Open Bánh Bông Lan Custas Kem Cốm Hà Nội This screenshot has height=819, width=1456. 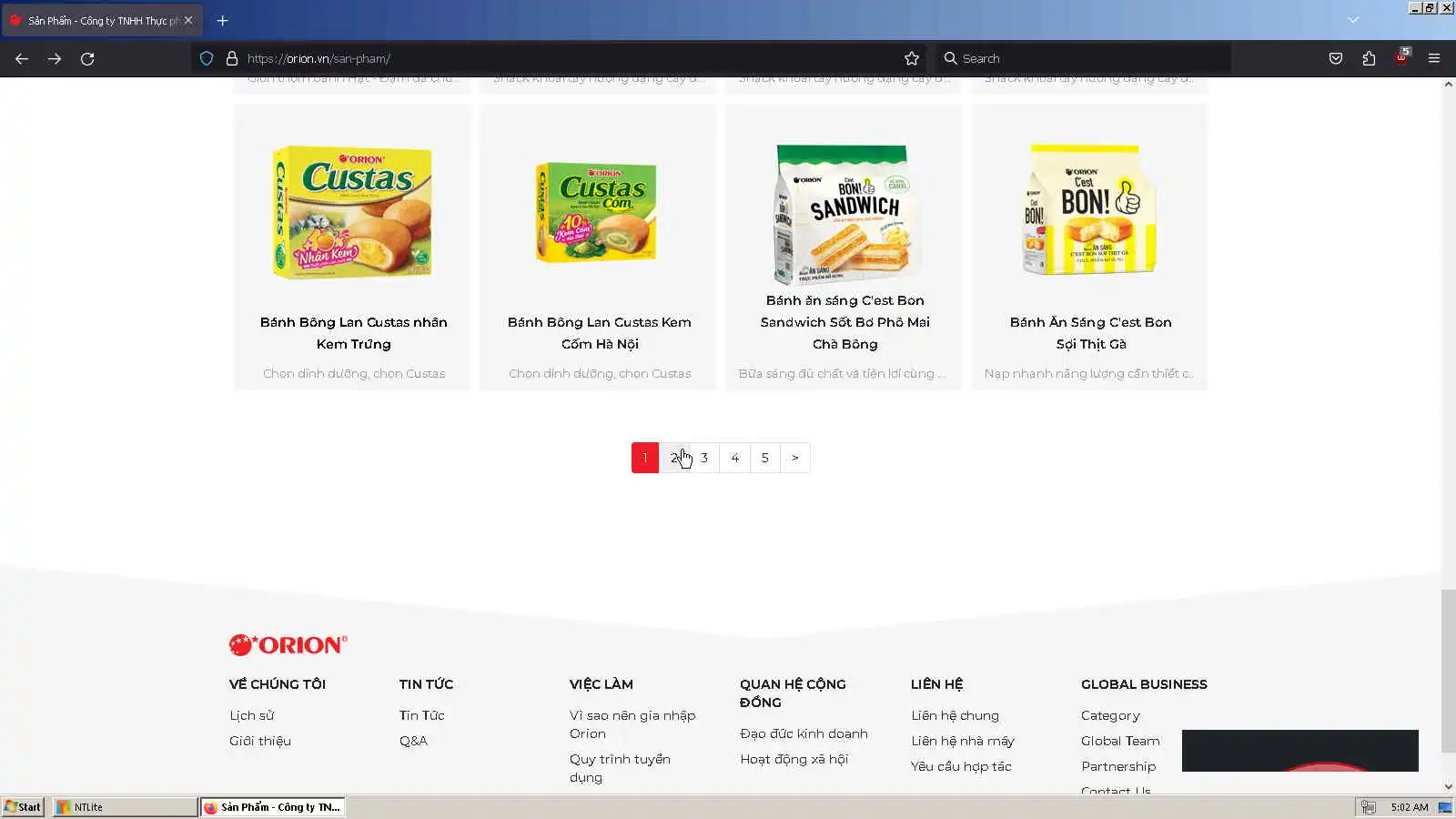(x=600, y=333)
